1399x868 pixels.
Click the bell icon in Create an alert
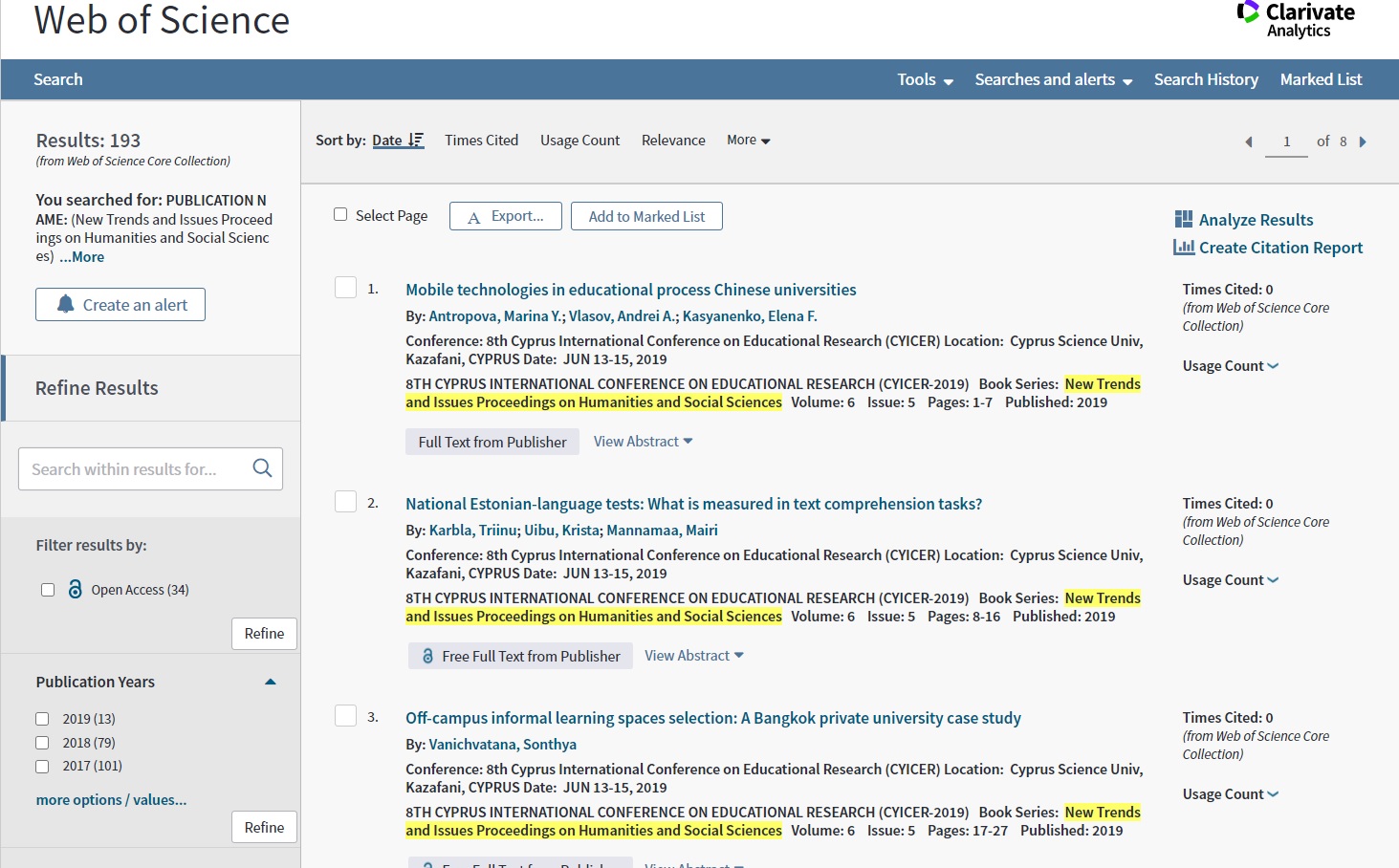click(65, 304)
